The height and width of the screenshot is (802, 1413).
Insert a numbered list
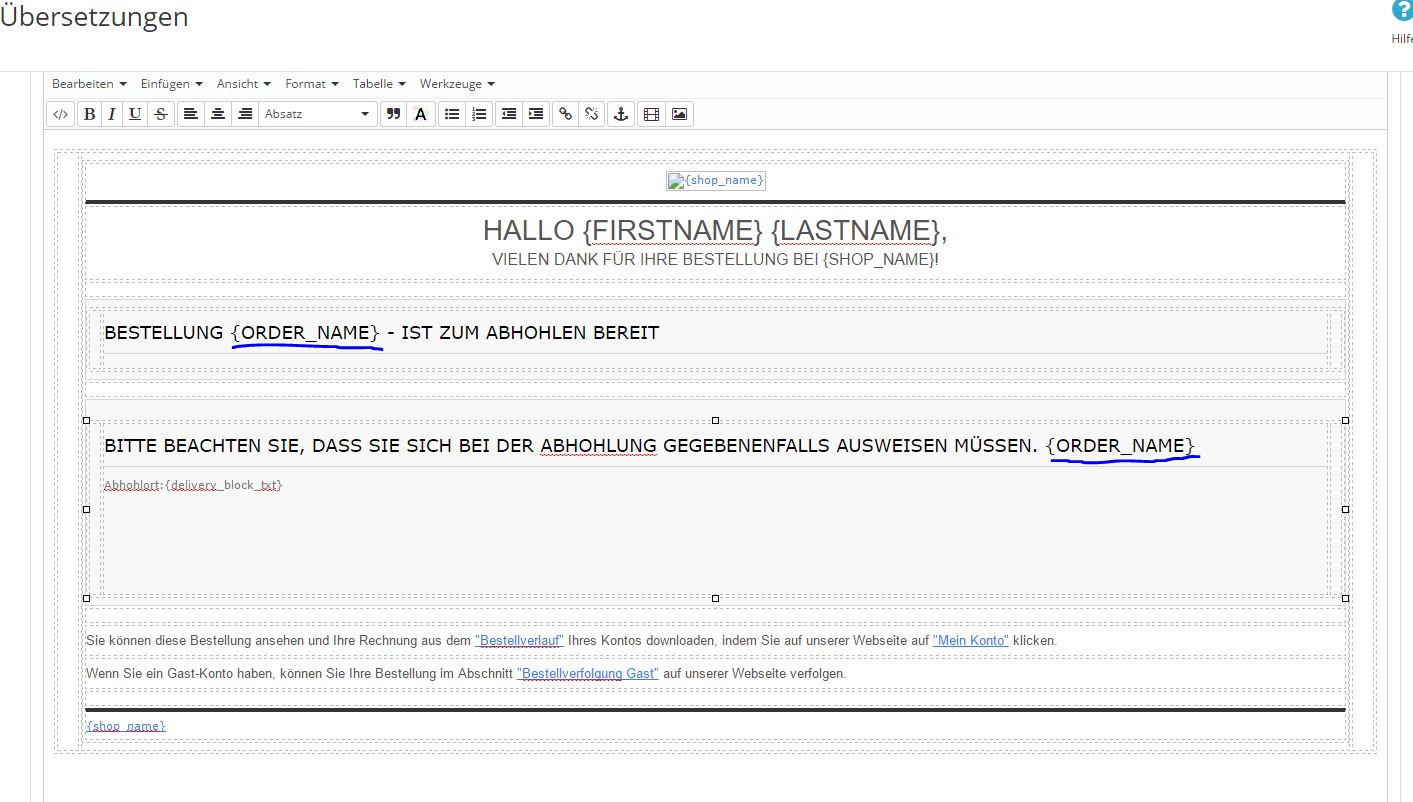[479, 114]
